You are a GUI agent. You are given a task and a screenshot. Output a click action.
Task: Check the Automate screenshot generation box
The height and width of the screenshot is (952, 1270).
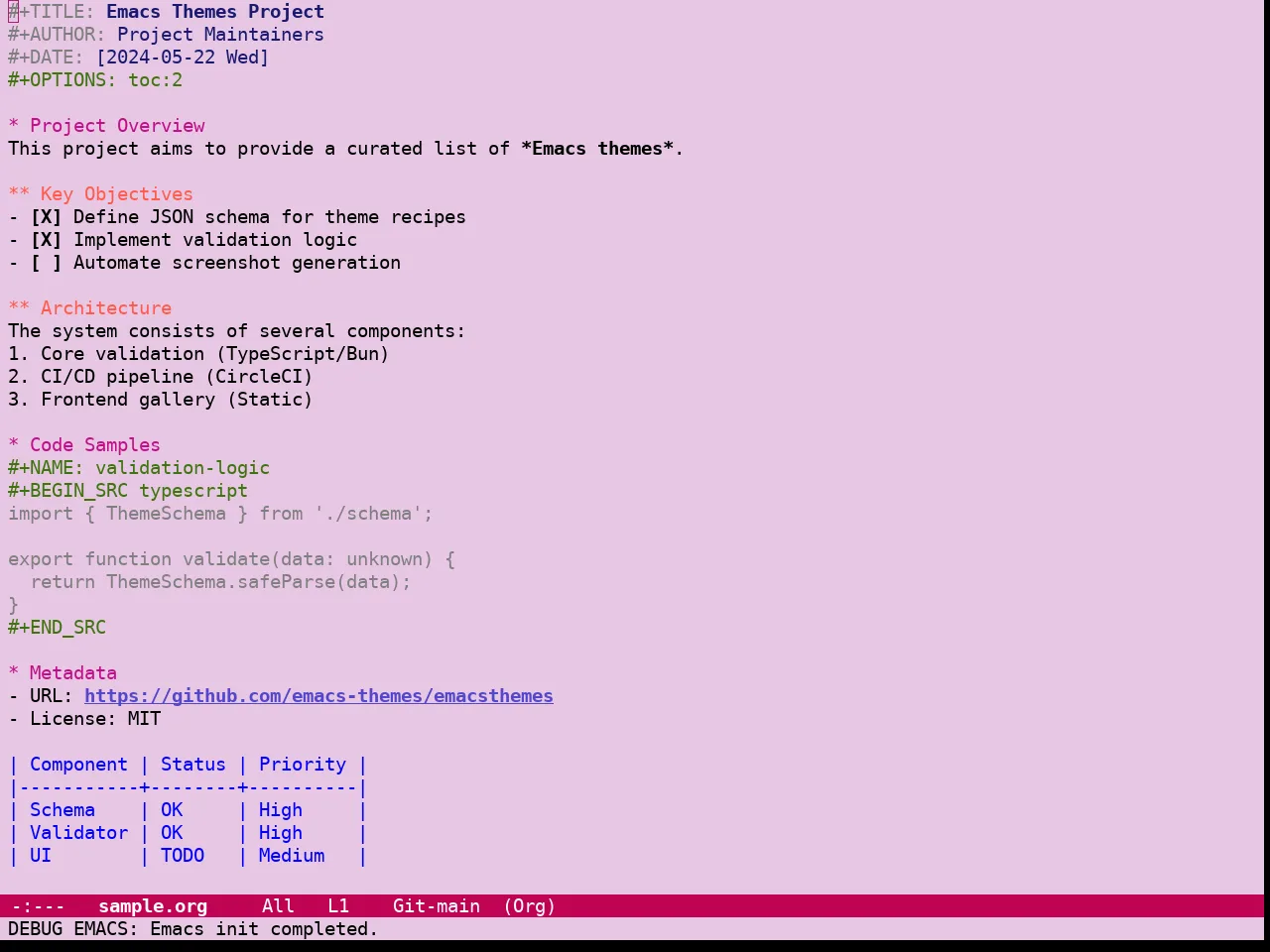(x=46, y=263)
